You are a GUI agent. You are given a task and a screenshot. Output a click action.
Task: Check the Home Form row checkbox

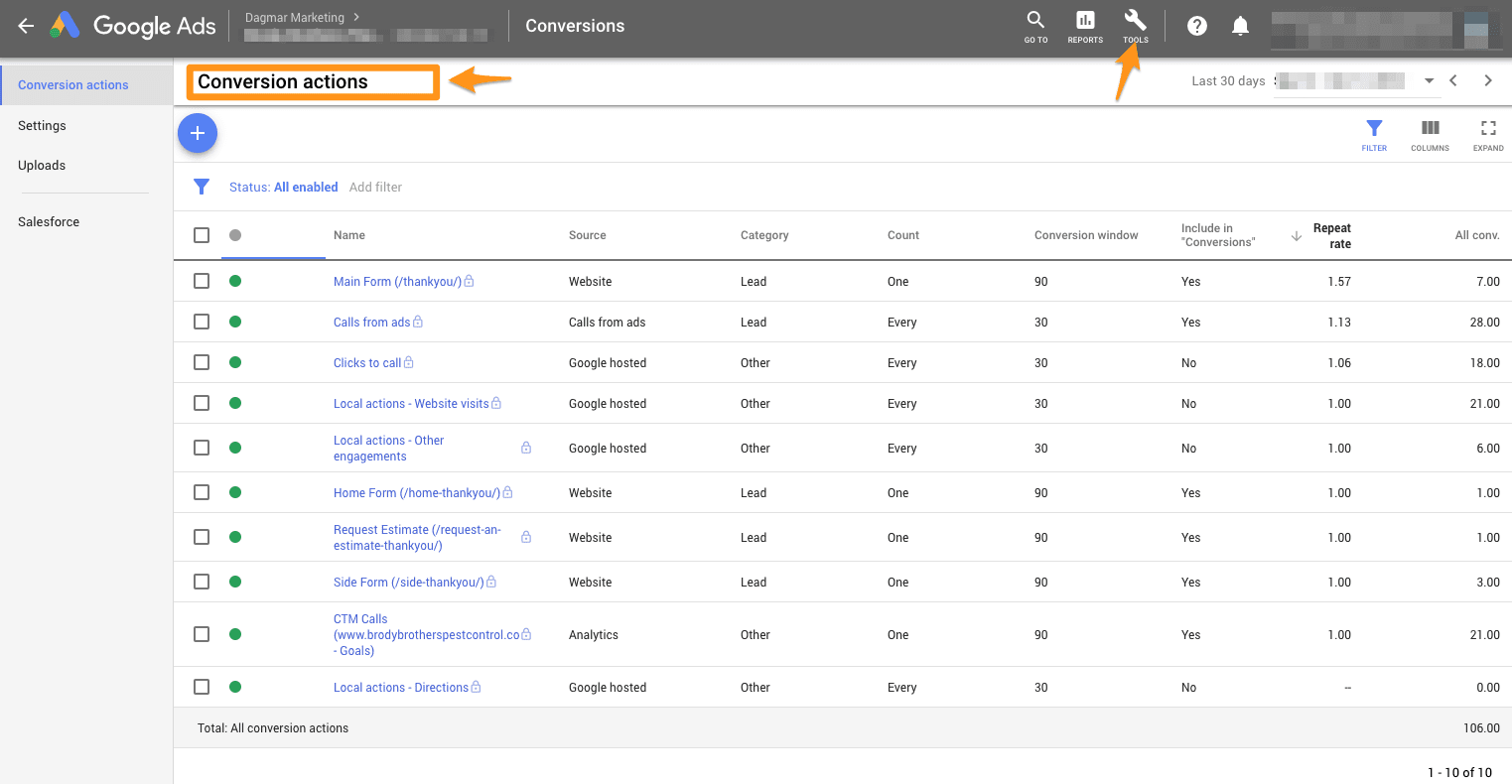[x=202, y=492]
